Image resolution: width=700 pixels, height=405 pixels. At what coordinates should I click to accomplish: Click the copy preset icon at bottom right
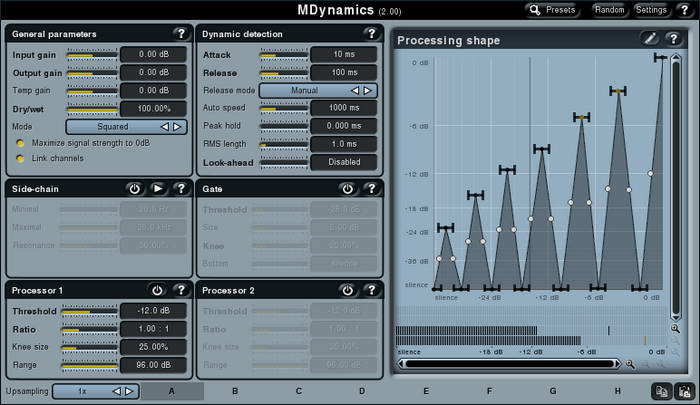click(x=661, y=392)
